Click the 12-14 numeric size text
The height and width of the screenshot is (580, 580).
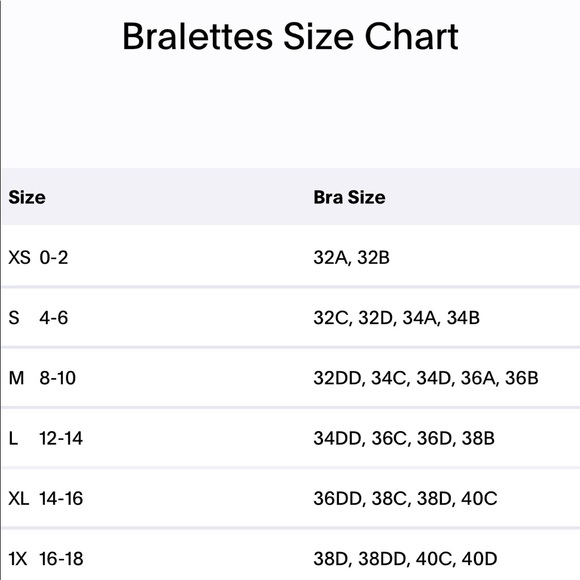pos(61,438)
